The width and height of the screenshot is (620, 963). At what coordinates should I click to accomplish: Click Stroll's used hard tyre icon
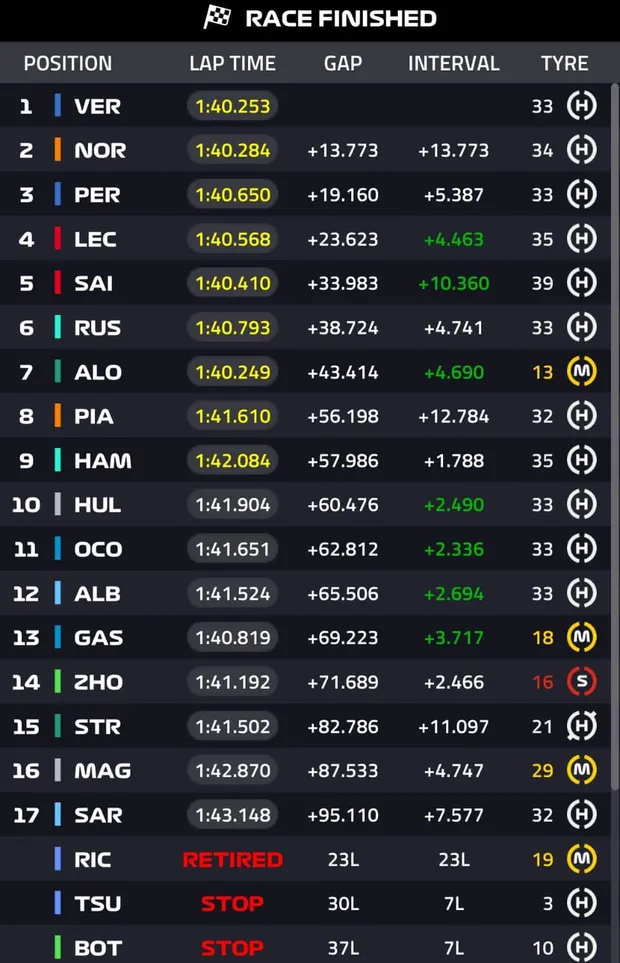581,727
